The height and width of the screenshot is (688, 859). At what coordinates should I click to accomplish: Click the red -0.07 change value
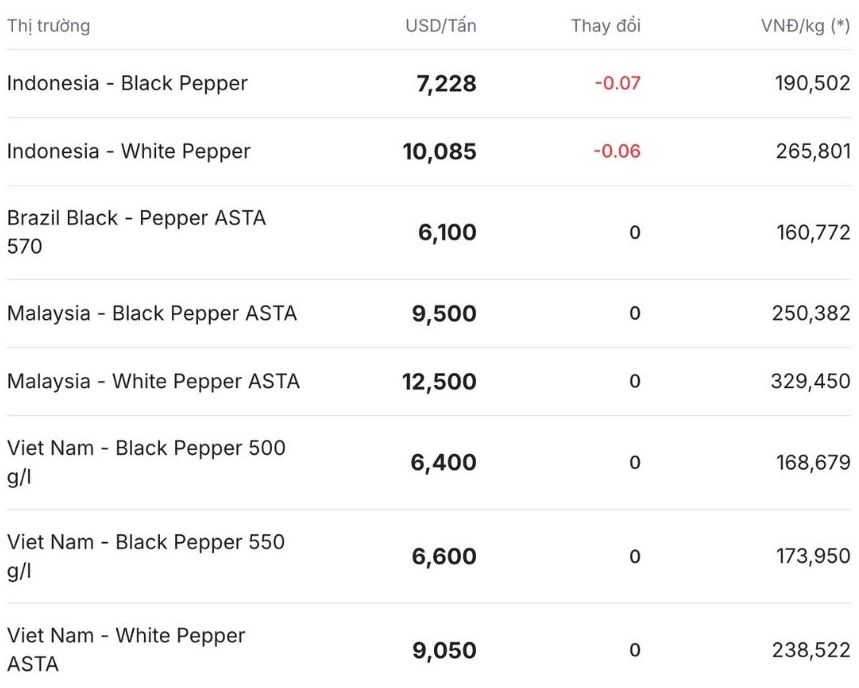tap(617, 83)
